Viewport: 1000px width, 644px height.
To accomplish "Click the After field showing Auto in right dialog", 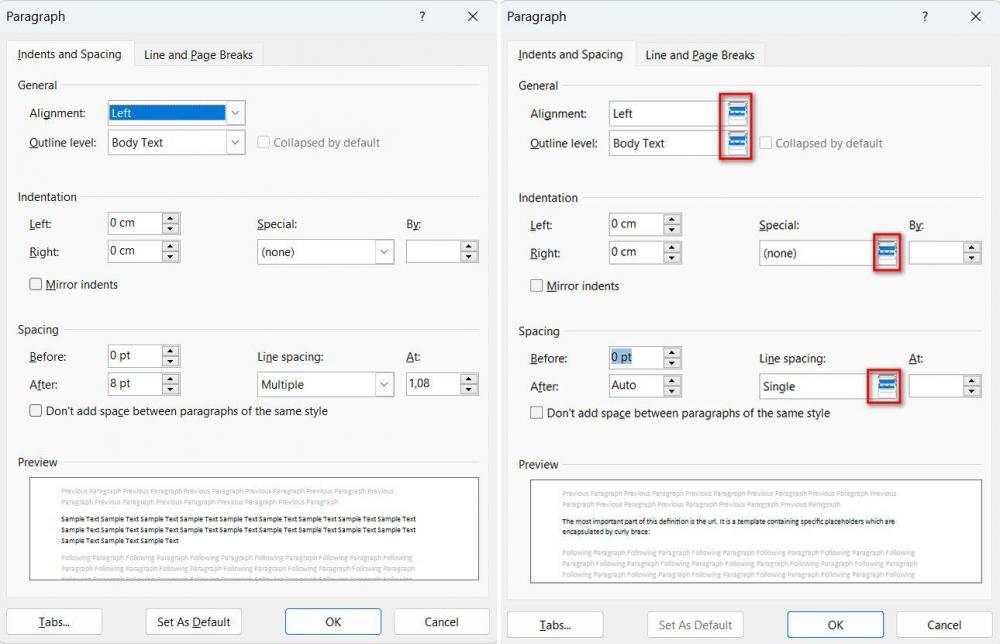I will (x=635, y=385).
